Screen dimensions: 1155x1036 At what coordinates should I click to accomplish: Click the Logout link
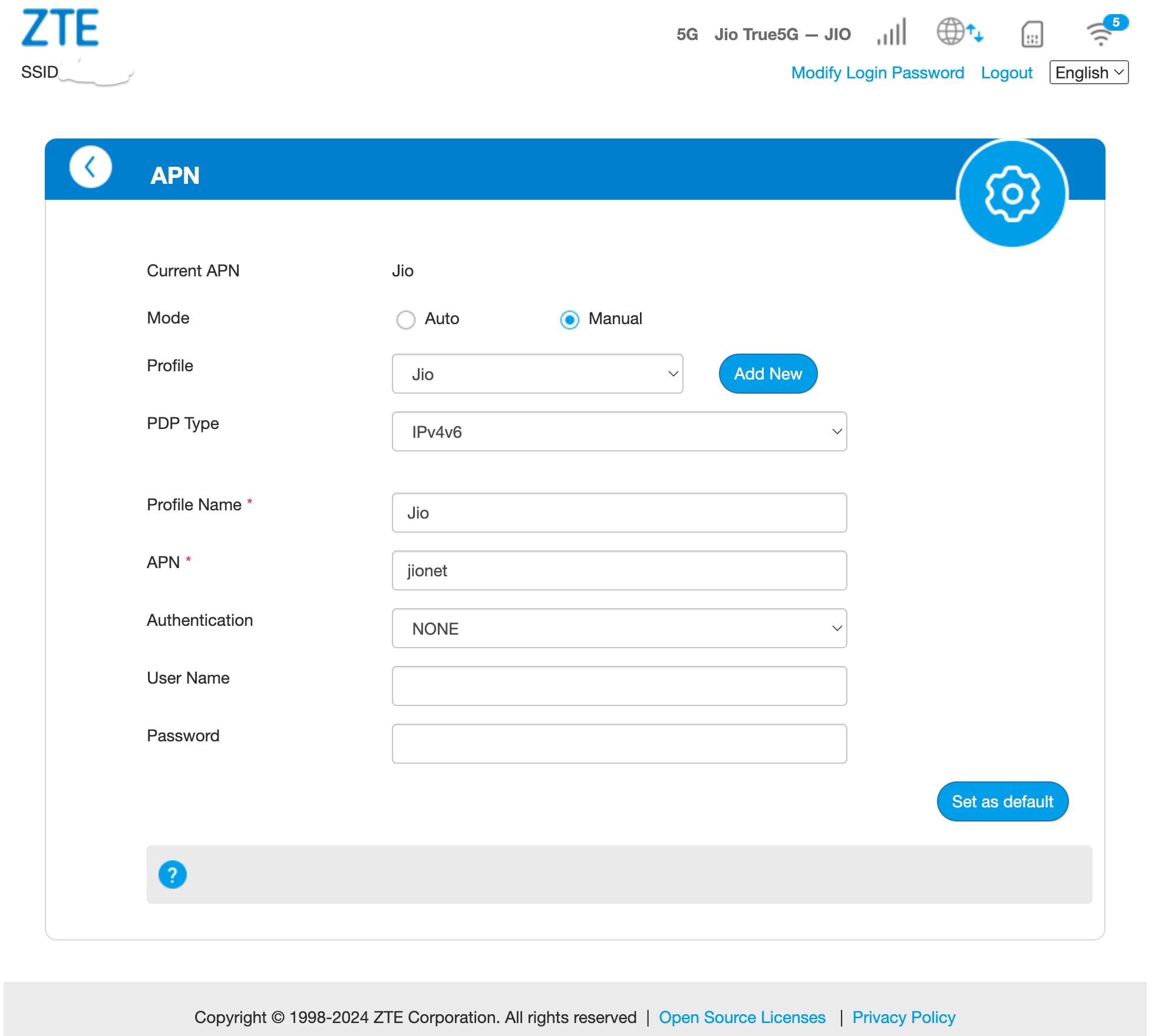click(x=1006, y=72)
